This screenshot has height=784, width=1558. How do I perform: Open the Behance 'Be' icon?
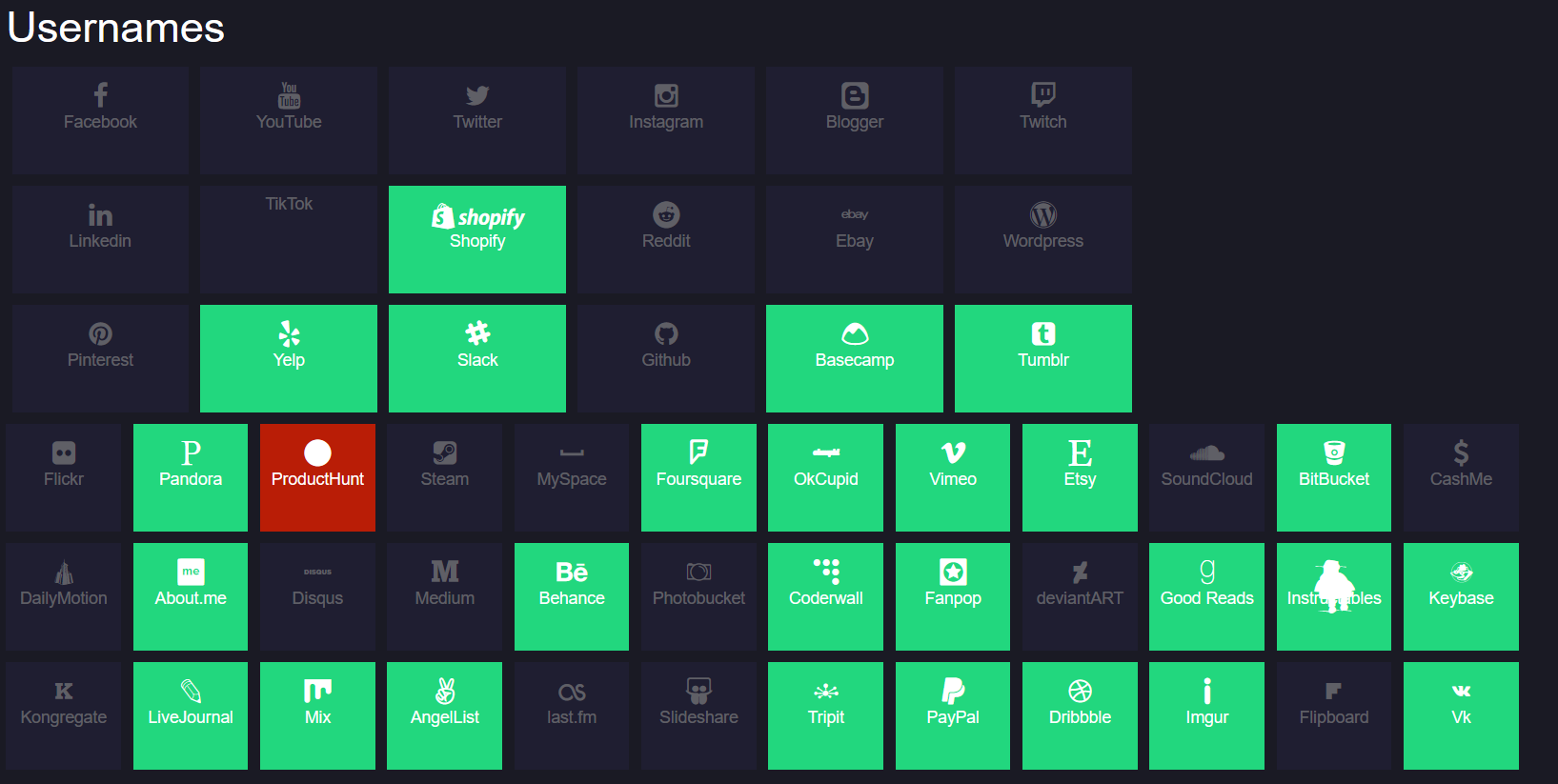click(572, 572)
